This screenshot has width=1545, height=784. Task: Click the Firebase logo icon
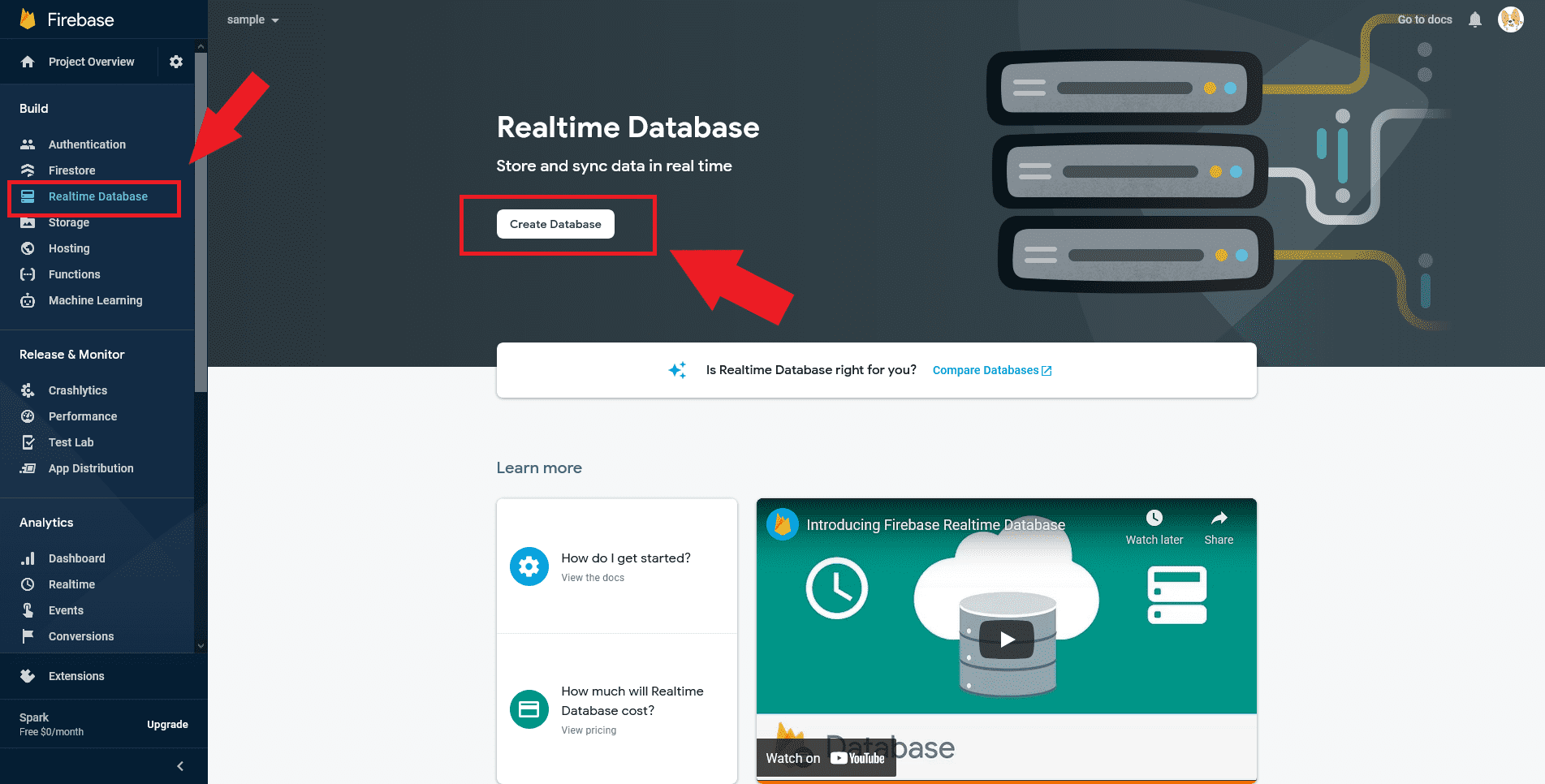pos(28,19)
